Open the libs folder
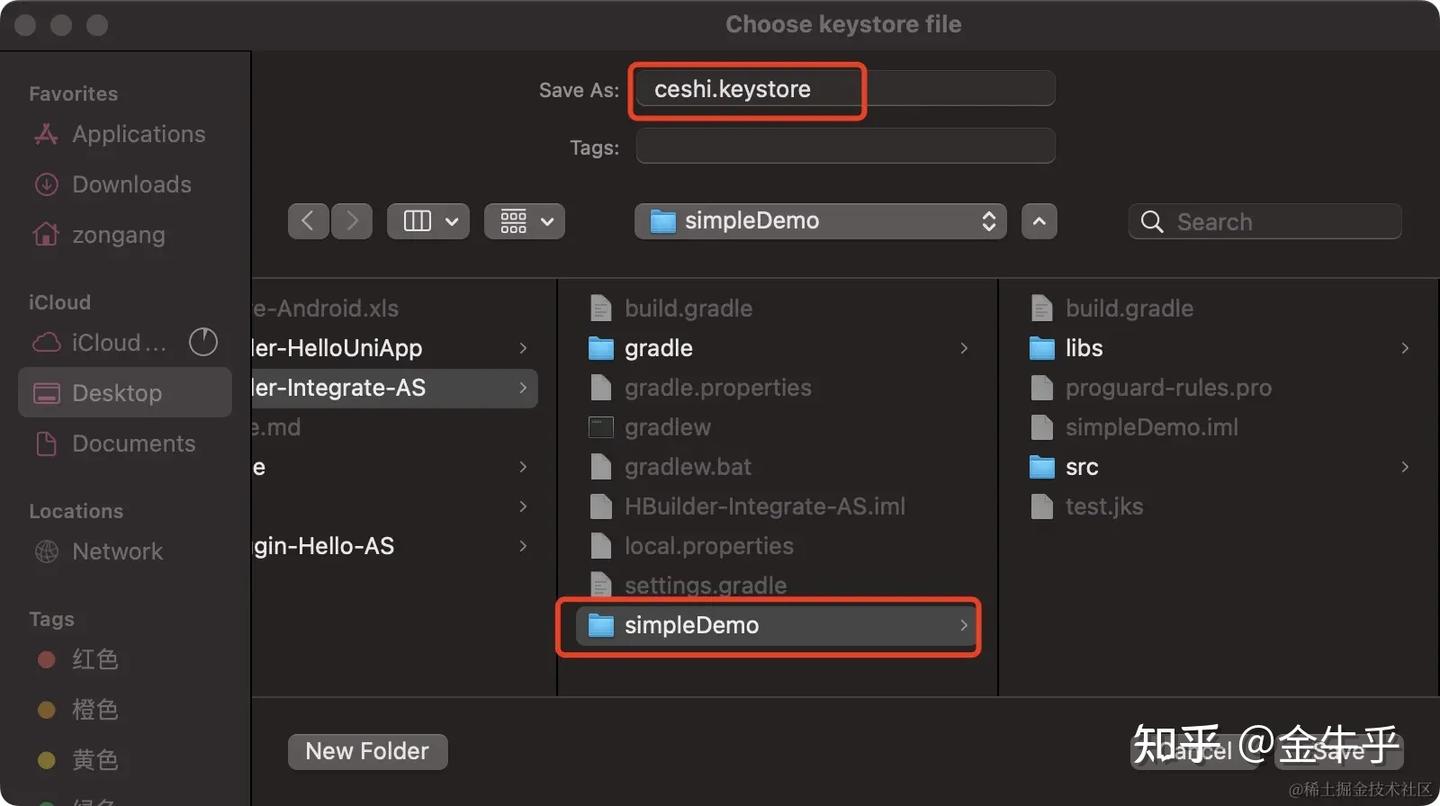Screen dimensions: 1440x806 point(1084,348)
